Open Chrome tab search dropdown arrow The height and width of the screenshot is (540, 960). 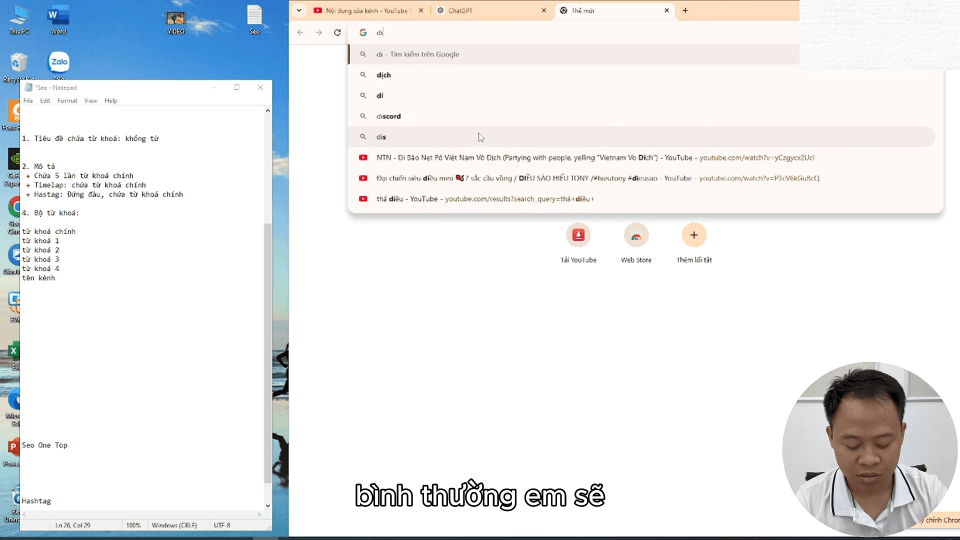(x=299, y=10)
